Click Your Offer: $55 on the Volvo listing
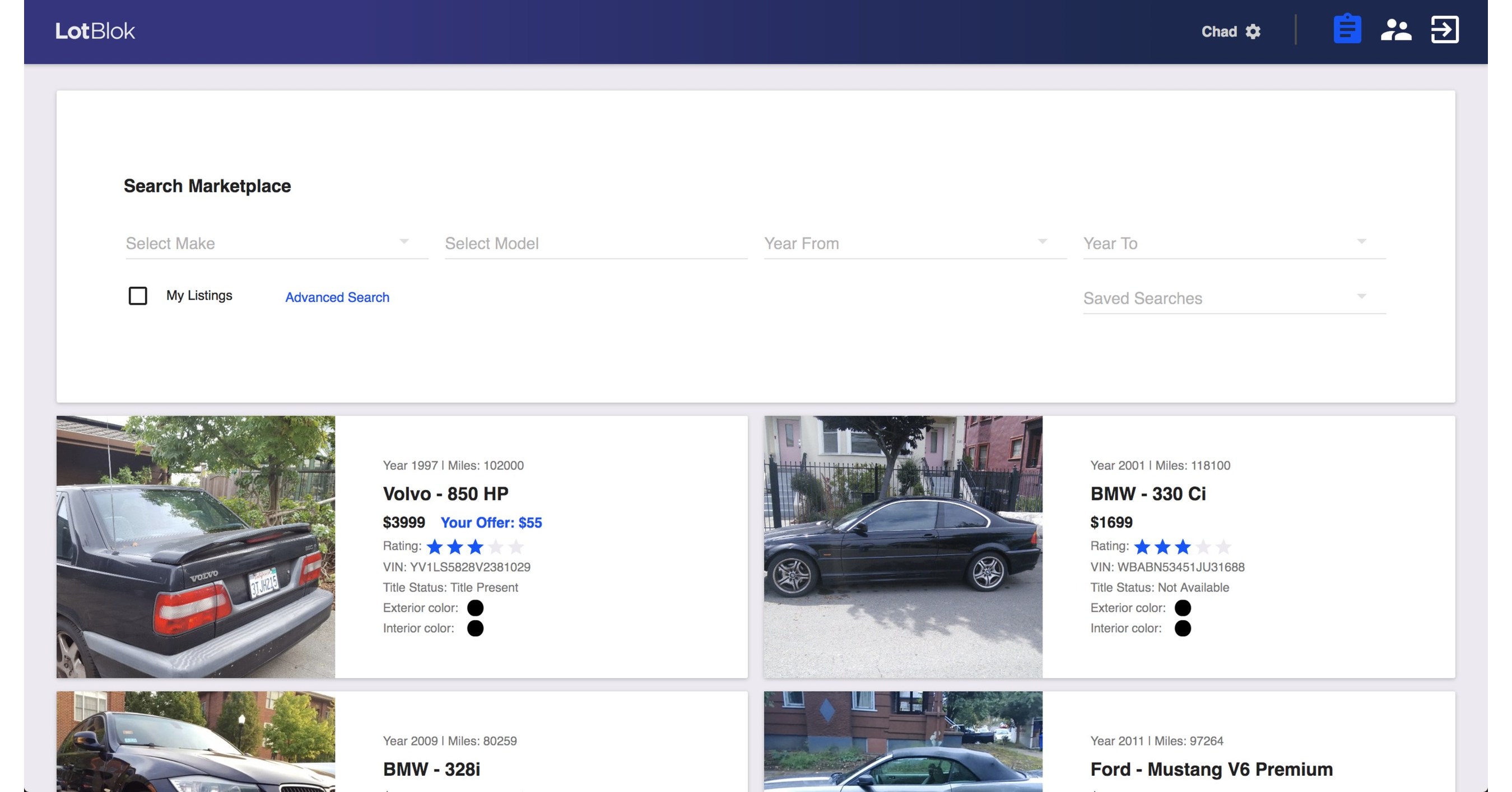Screen dimensions: 1512x792 pyautogui.click(x=492, y=522)
